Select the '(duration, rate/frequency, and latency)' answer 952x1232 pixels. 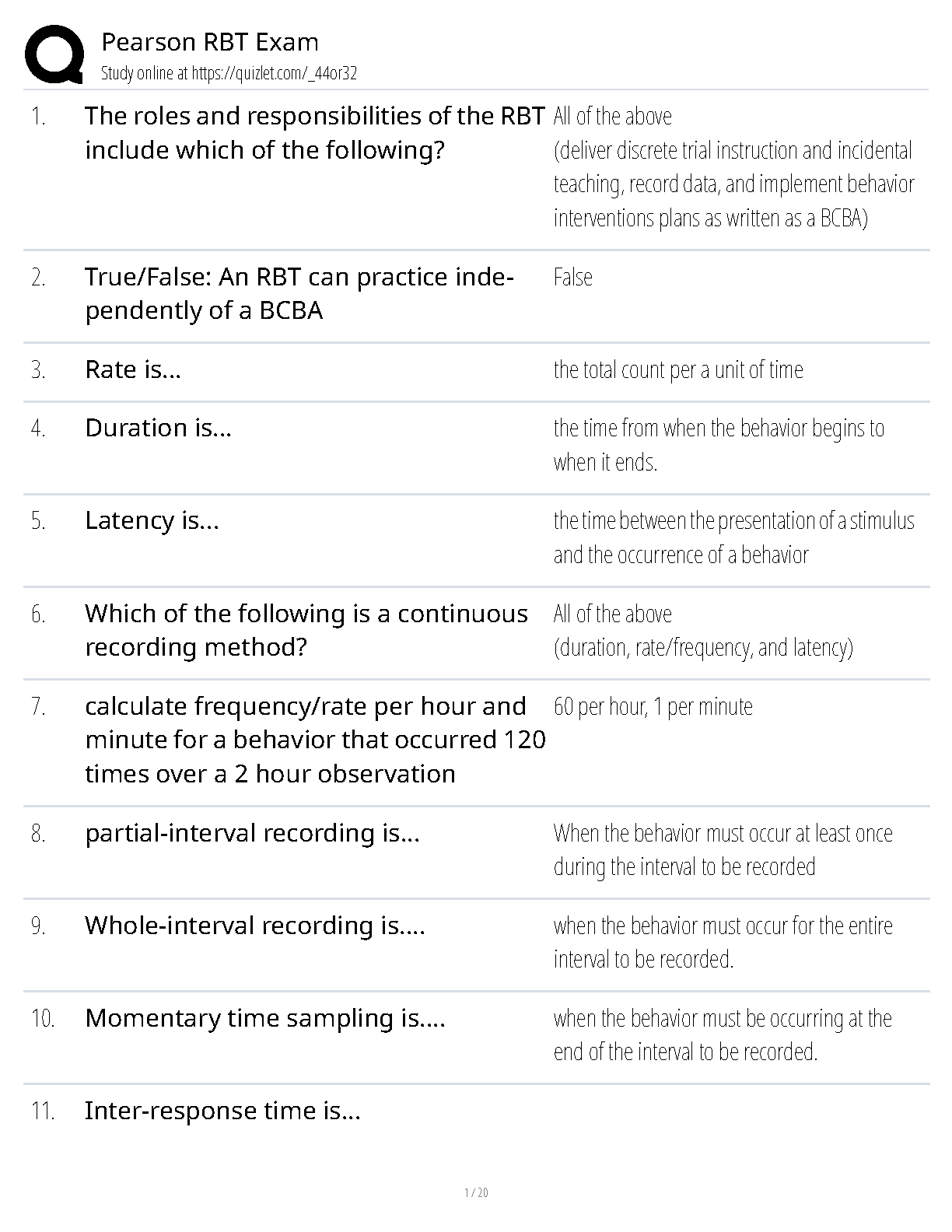click(703, 648)
